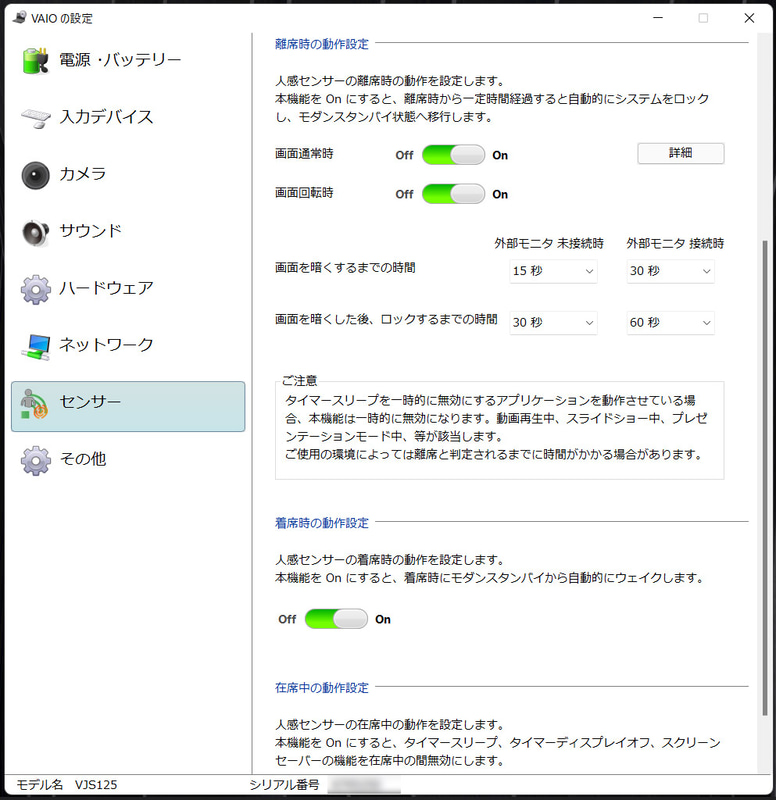Image resolution: width=776 pixels, height=800 pixels.
Task: Close the VAIO の設定 window
Action: pos(749,18)
